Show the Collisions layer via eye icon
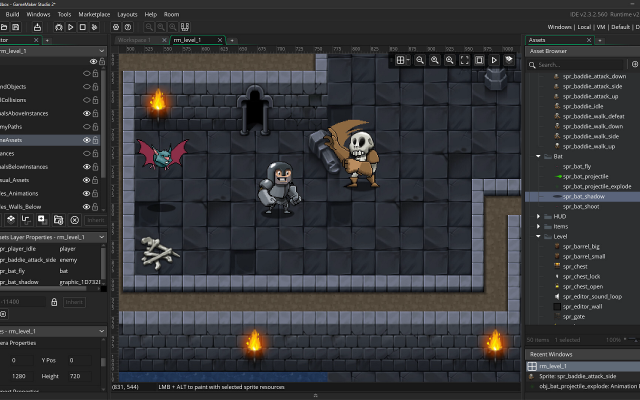 click(87, 100)
